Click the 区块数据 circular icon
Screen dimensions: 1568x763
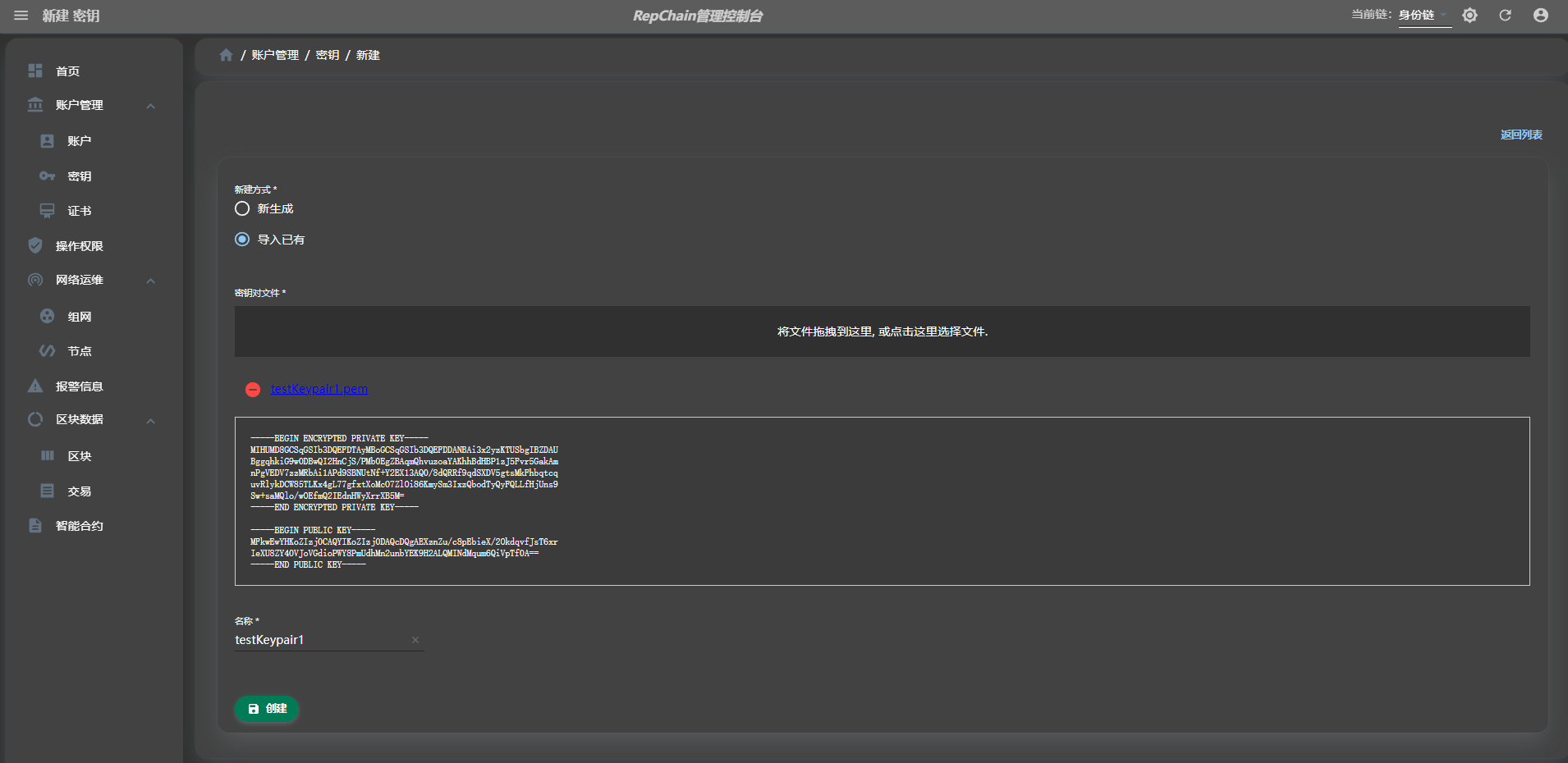click(35, 419)
